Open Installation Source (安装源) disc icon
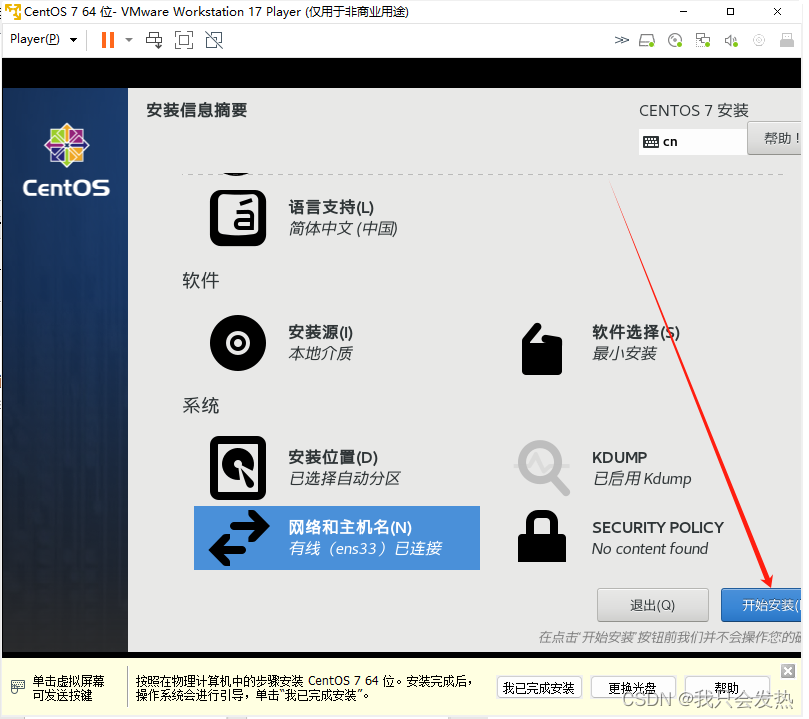Screen dimensions: 809x719 click(238, 343)
